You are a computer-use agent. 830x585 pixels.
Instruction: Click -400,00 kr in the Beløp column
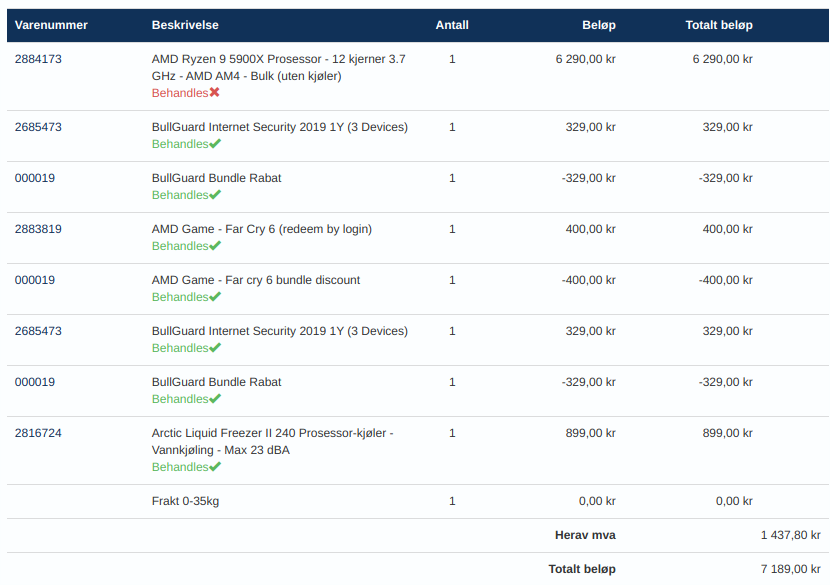[x=589, y=280]
